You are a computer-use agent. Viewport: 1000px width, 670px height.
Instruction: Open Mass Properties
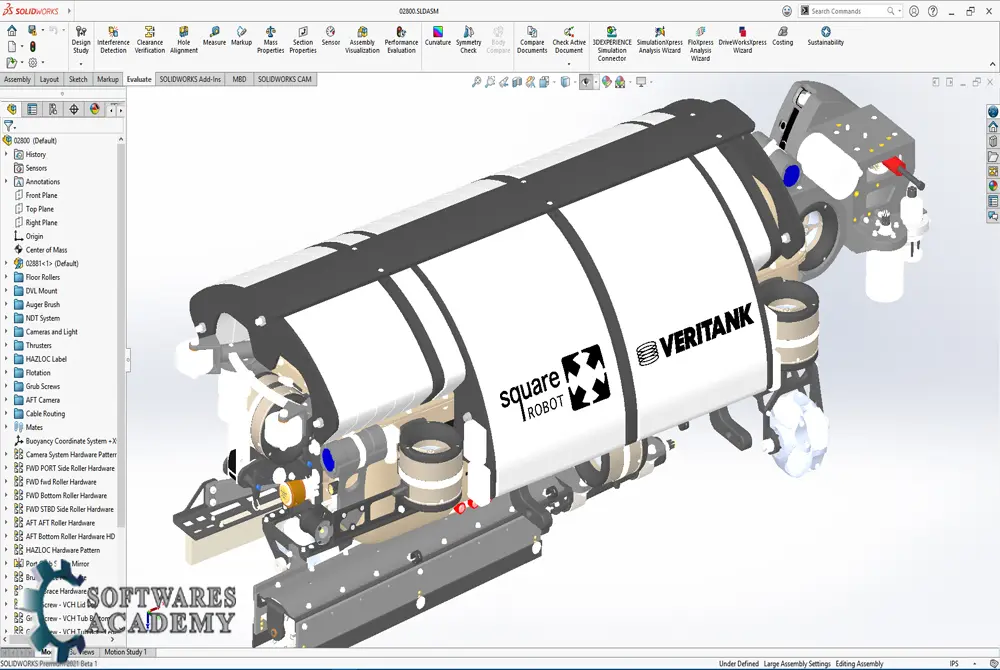270,40
